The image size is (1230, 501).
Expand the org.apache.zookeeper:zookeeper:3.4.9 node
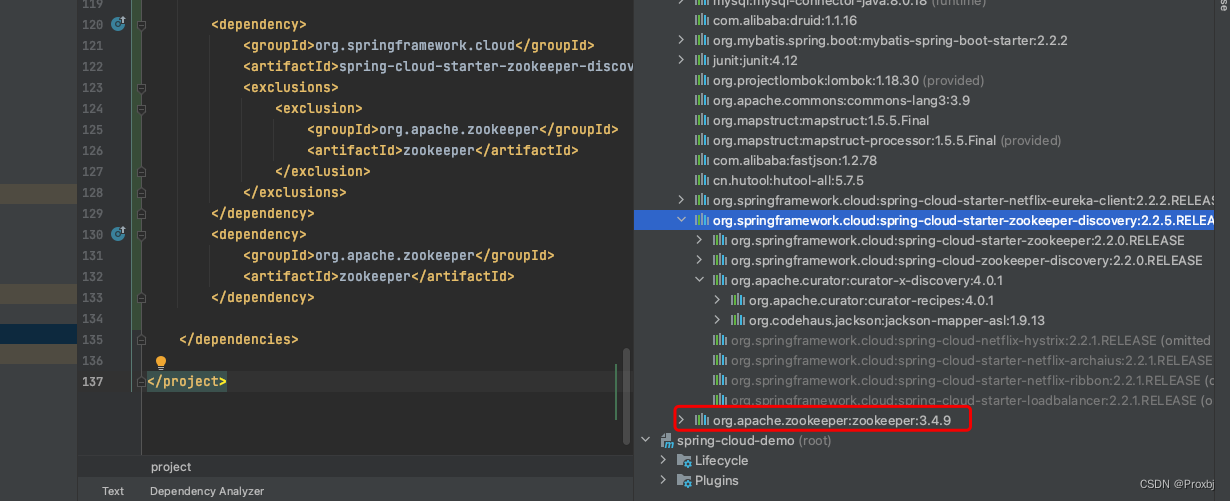(x=681, y=420)
